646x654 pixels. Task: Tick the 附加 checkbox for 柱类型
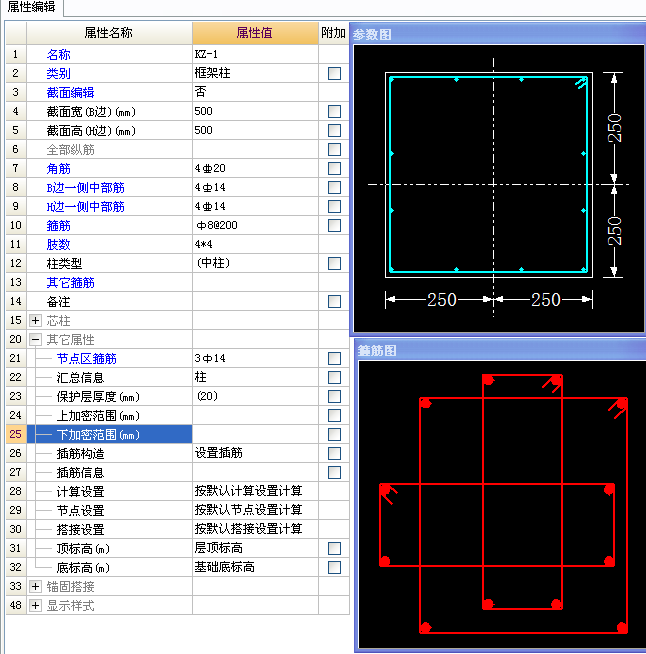pos(334,264)
